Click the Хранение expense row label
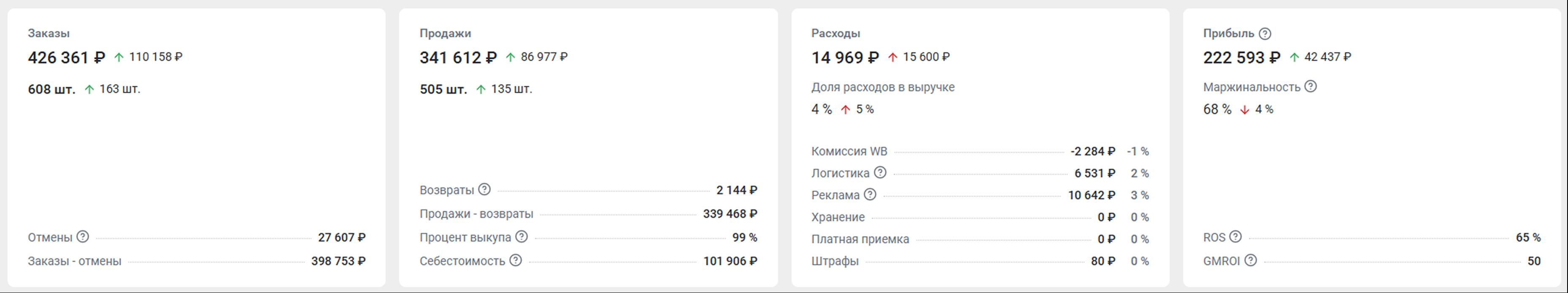Viewport: 1568px width, 293px height. pyautogui.click(x=838, y=217)
